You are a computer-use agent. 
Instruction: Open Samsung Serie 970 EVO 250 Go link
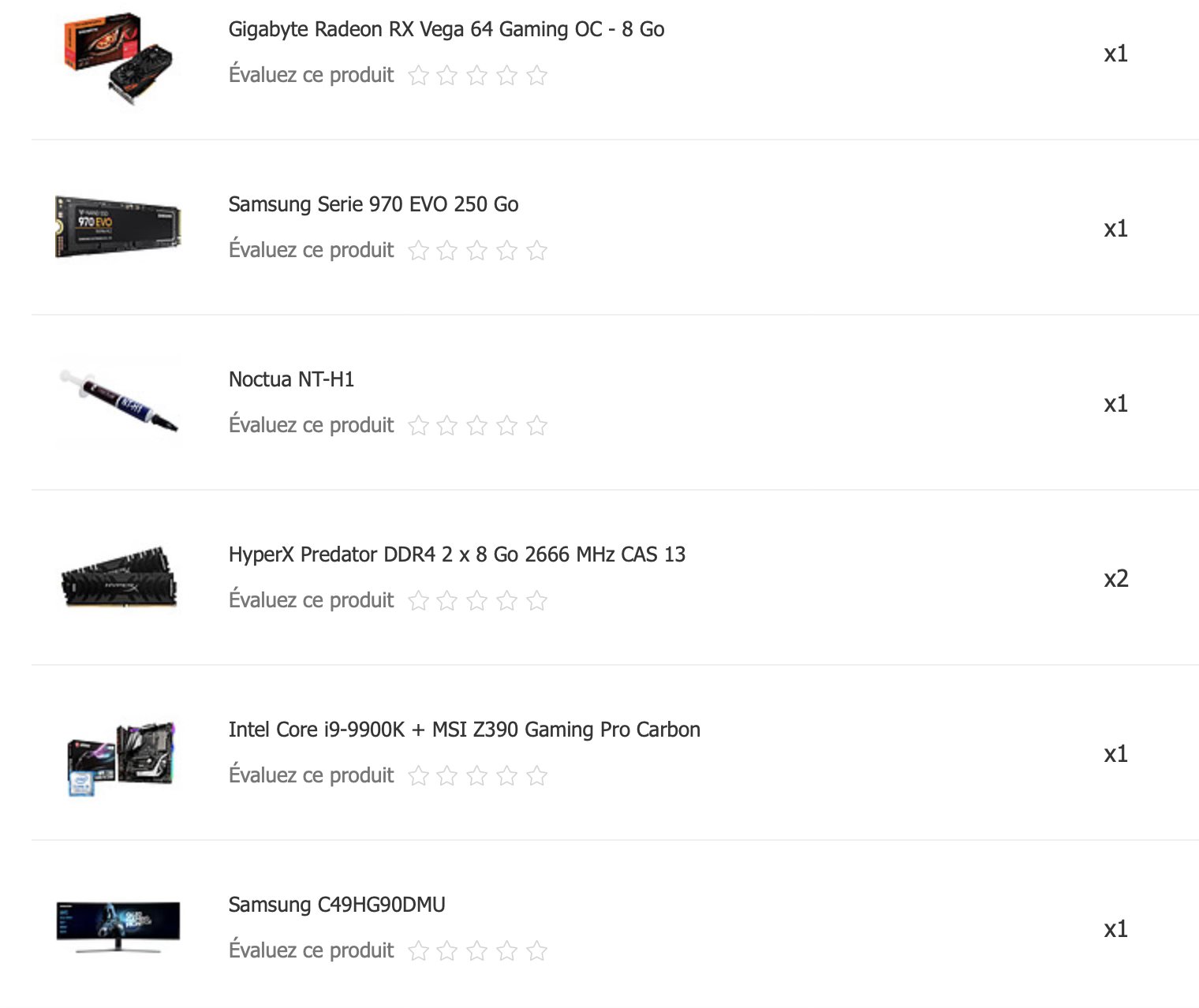tap(373, 204)
